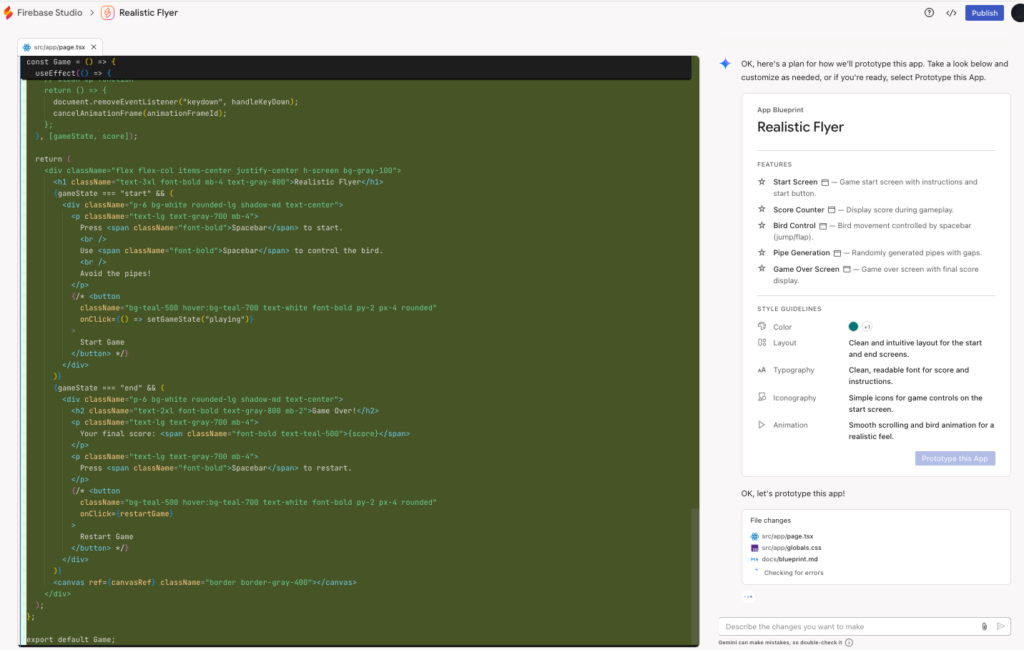Open the help question mark icon

(929, 13)
